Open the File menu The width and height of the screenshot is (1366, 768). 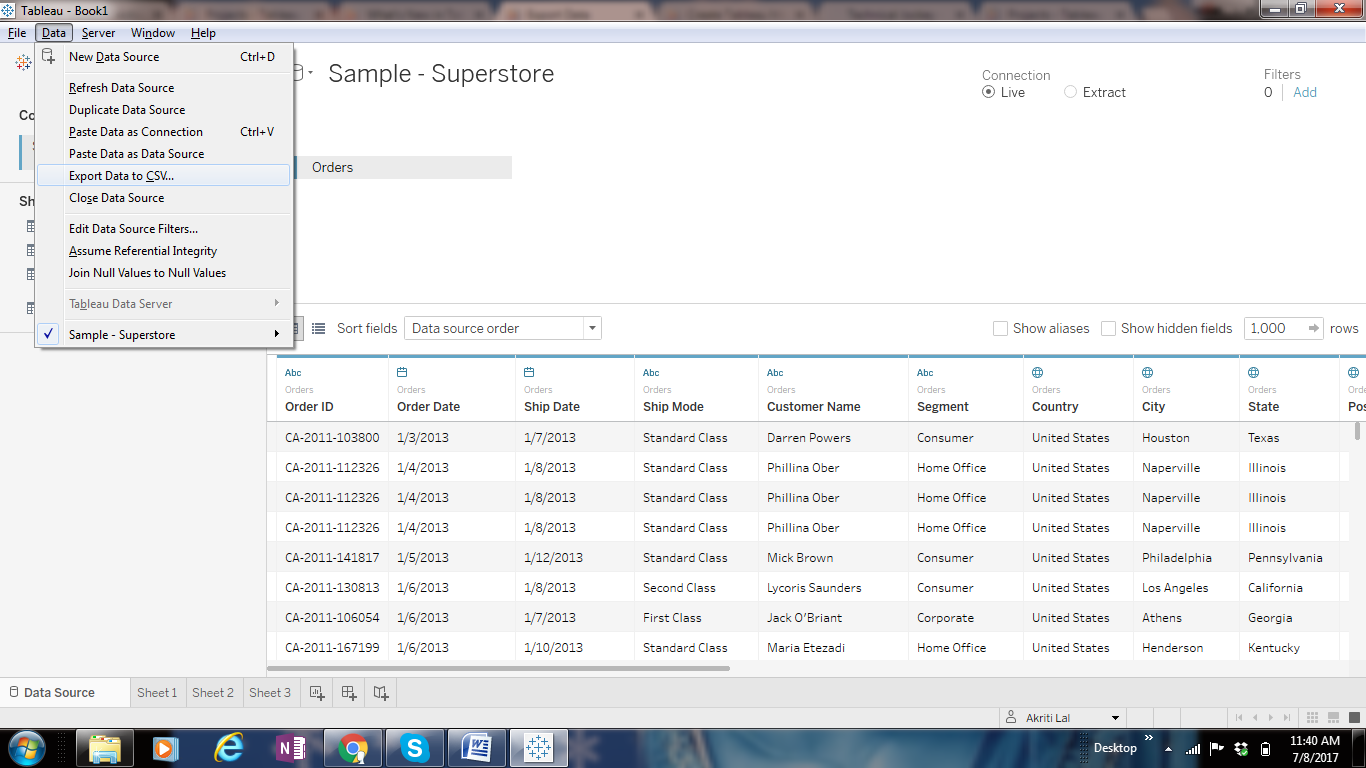pyautogui.click(x=17, y=33)
